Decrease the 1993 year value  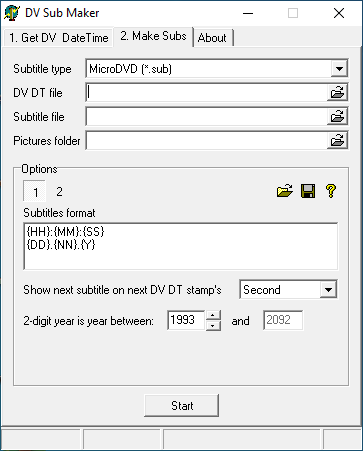[x=213, y=325]
